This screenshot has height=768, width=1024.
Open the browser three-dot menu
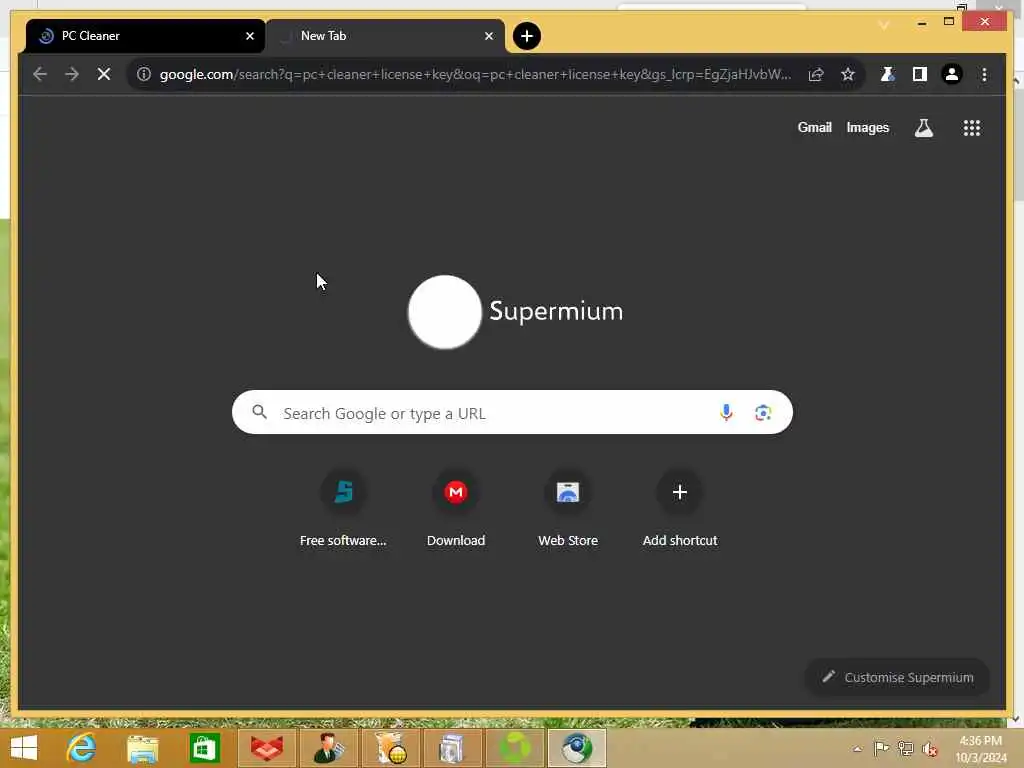[984, 74]
